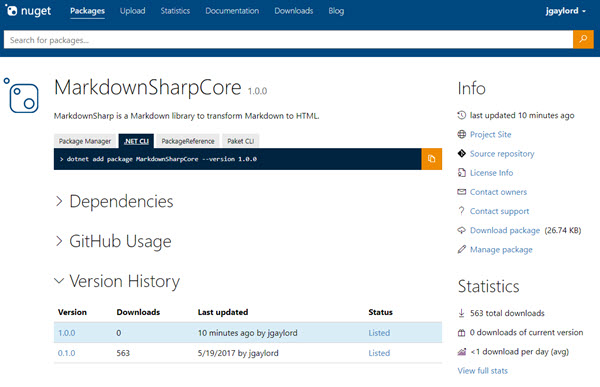Open version 0.1.0 in Version History
This screenshot has height=387, width=600.
tap(66, 353)
